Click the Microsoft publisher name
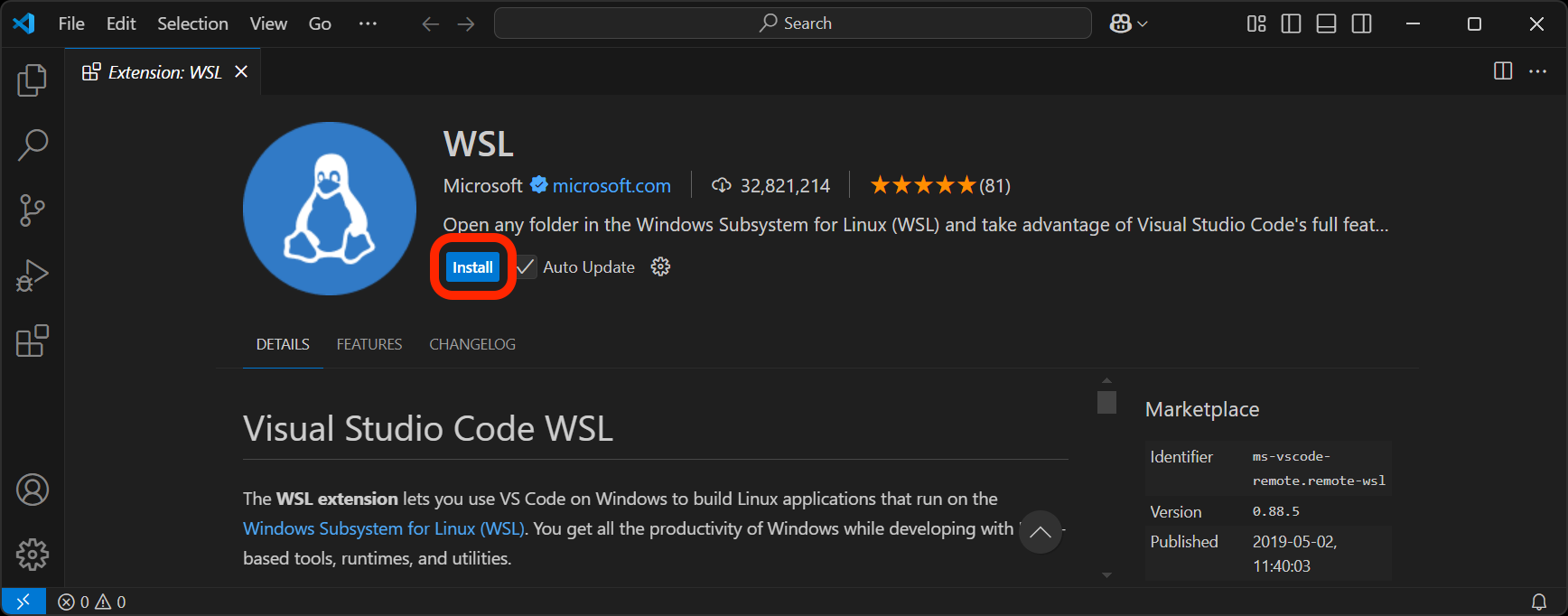Image resolution: width=1568 pixels, height=616 pixels. [x=483, y=185]
